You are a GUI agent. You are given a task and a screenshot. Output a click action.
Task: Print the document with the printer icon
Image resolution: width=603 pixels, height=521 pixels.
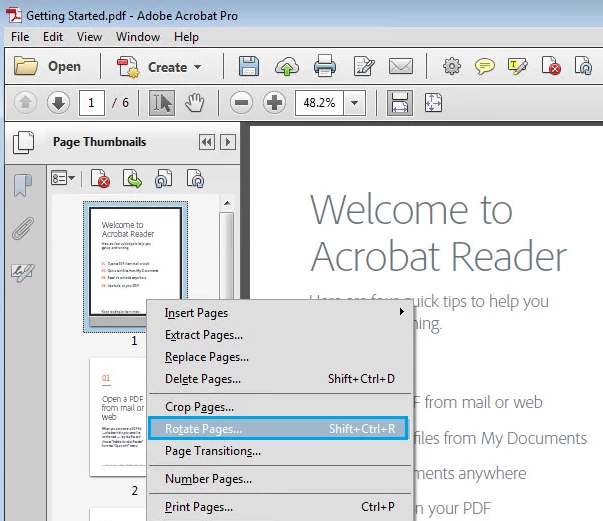tap(325, 66)
